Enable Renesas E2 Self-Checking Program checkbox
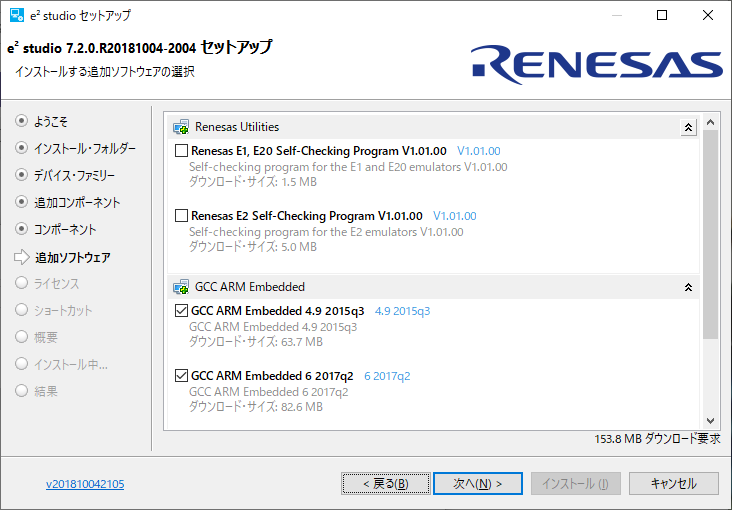732x510 pixels. [181, 216]
